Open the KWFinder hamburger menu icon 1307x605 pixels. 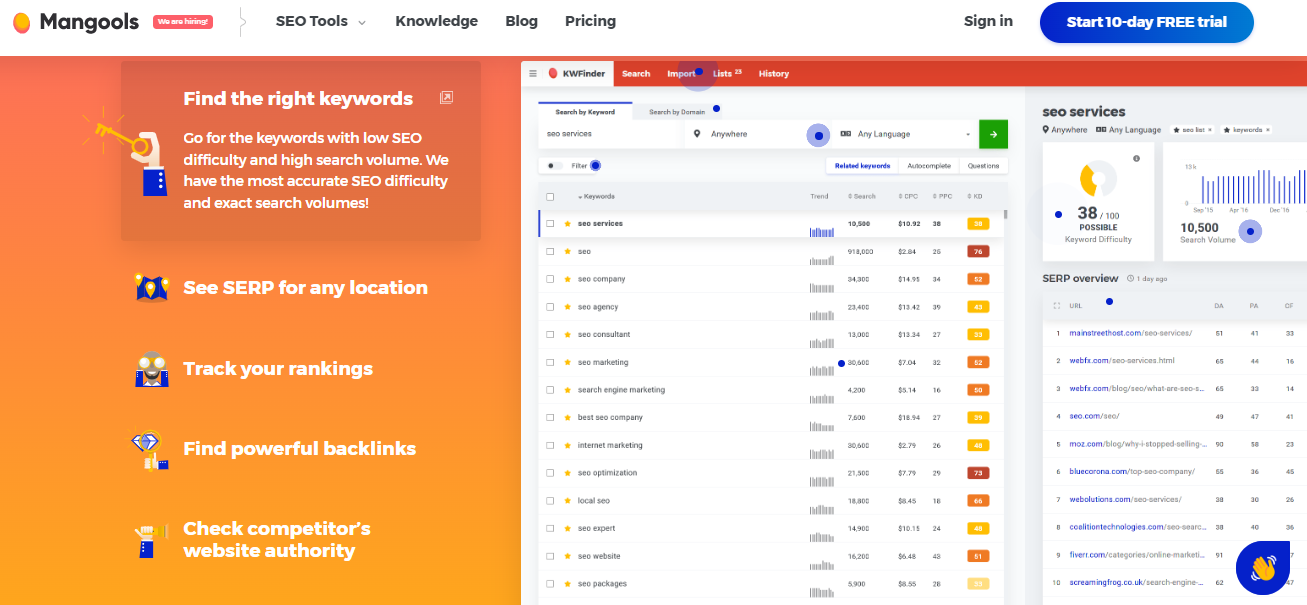pyautogui.click(x=533, y=73)
